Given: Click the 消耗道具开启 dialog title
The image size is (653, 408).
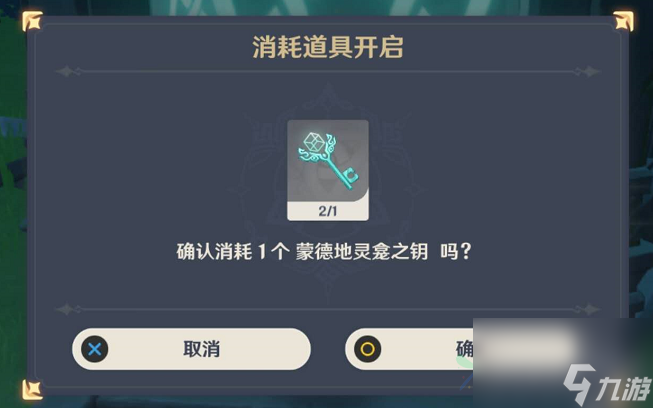Looking at the screenshot, I should tap(328, 47).
